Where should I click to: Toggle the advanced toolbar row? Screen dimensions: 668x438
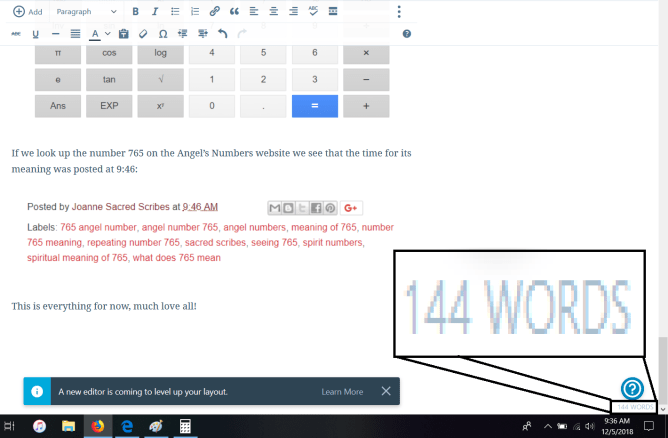pos(333,12)
